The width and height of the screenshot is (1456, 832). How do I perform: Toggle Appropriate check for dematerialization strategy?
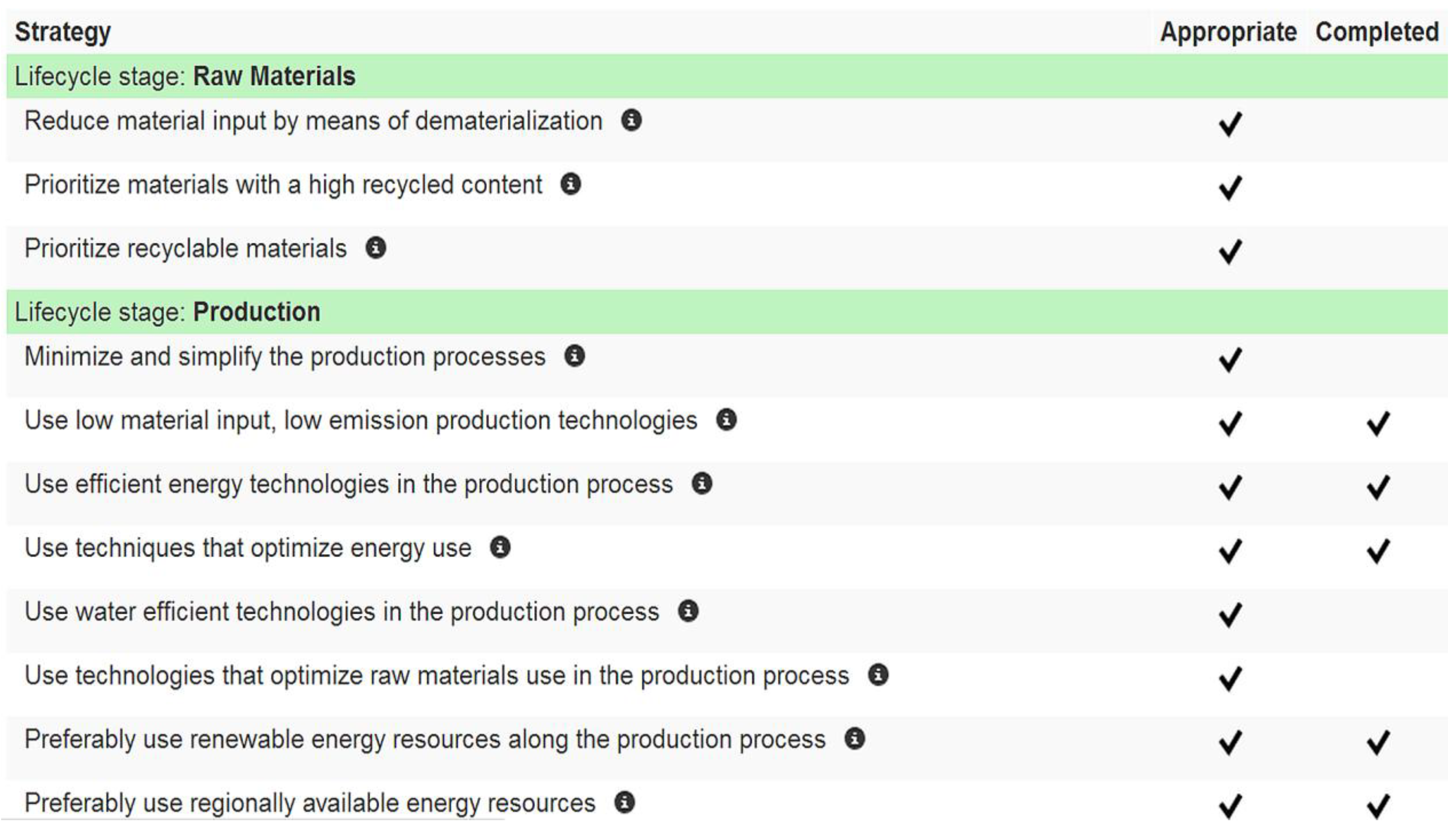tap(1230, 124)
